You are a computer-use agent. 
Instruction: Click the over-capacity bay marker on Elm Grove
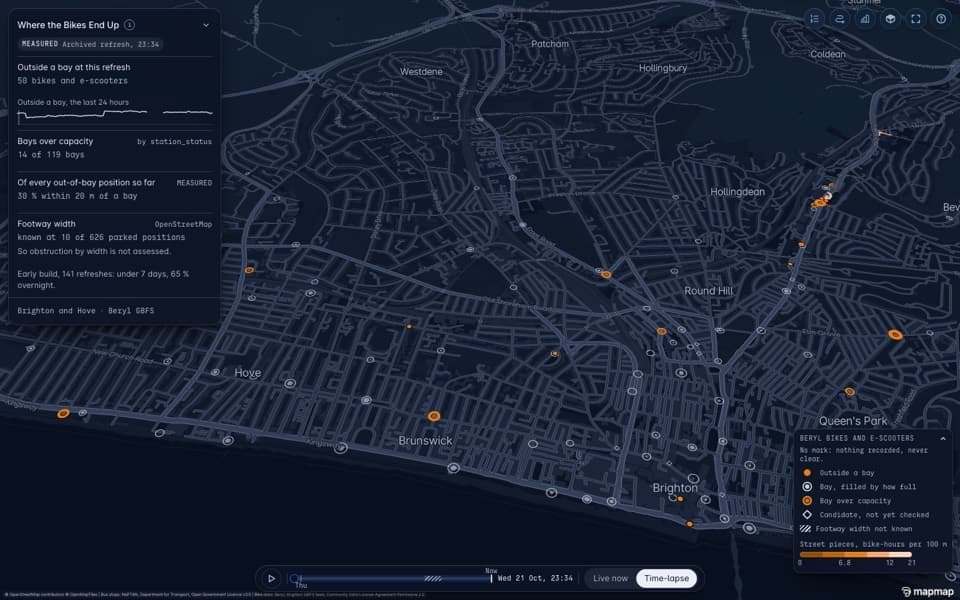[x=895, y=335]
